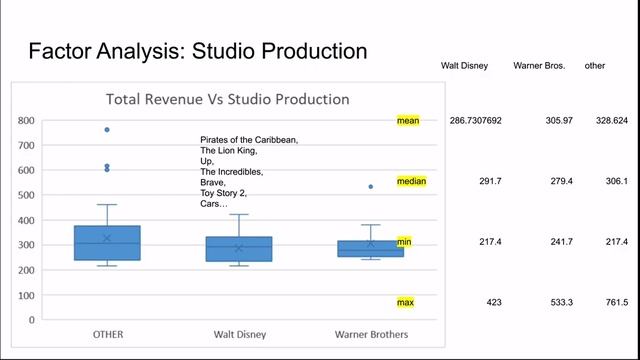Click the median value 291.7
Image resolution: width=640 pixels, height=360 pixels.
pyautogui.click(x=490, y=181)
